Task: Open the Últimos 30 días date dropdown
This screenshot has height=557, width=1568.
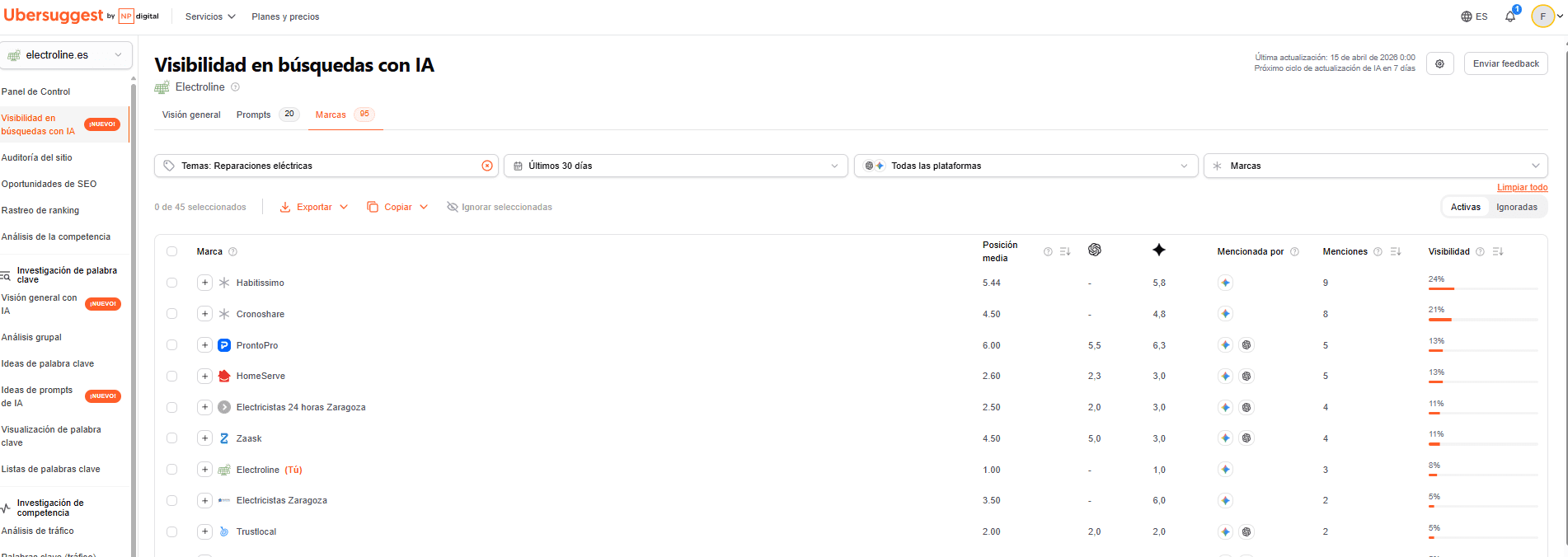Action: tap(675, 166)
